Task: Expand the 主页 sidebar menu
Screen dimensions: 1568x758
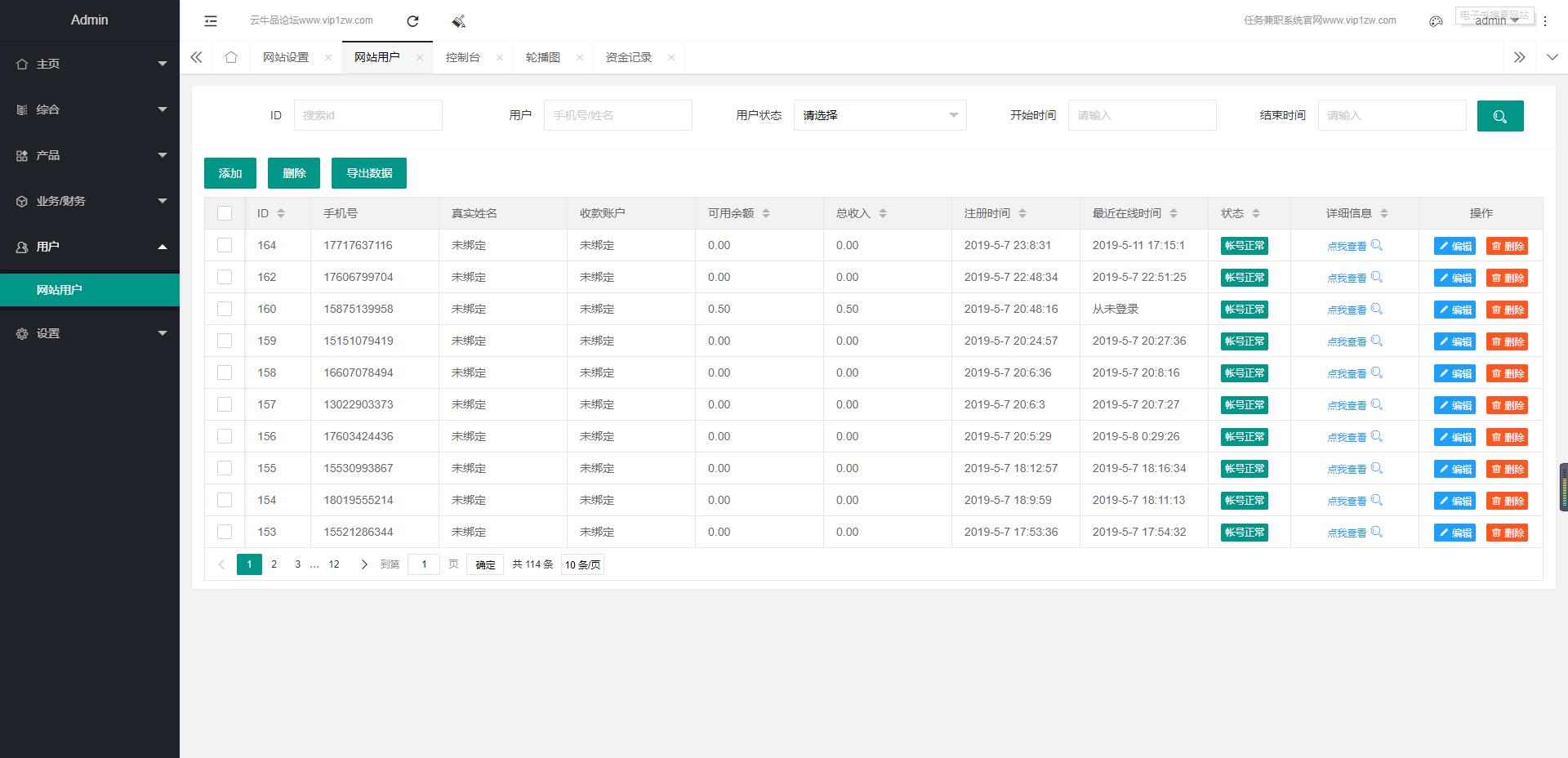Action: 90,64
